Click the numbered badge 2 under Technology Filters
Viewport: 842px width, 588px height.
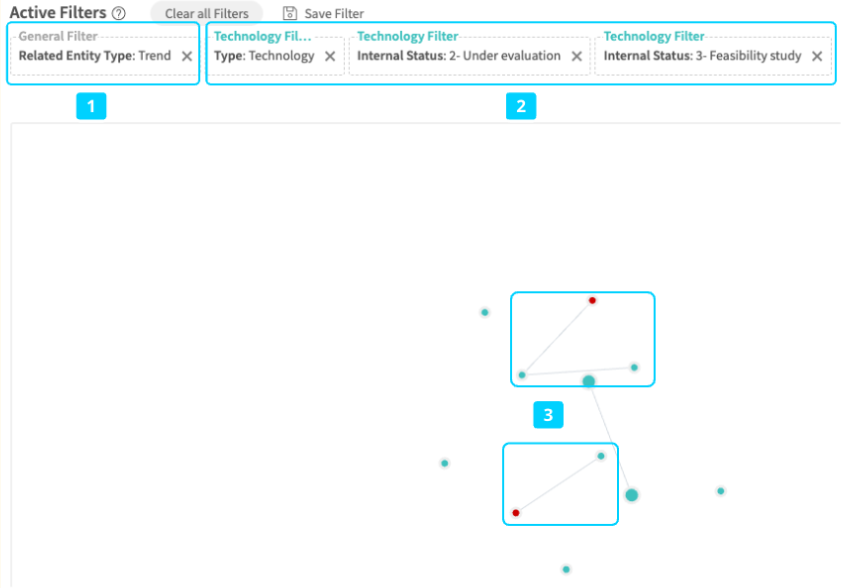[520, 106]
